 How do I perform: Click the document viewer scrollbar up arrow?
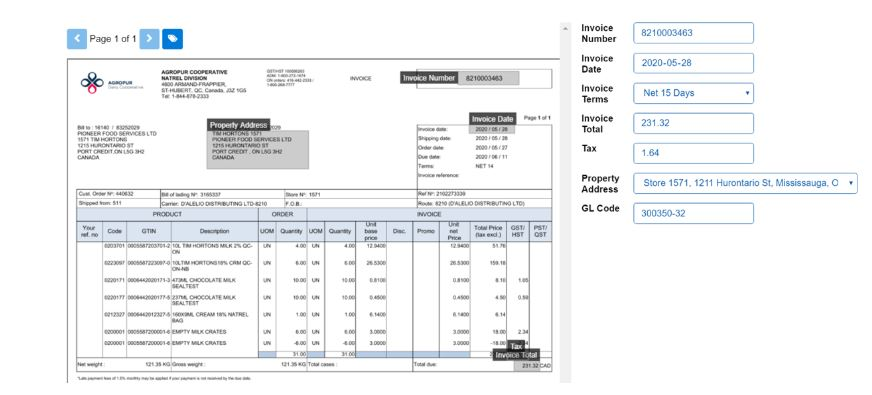tap(566, 28)
